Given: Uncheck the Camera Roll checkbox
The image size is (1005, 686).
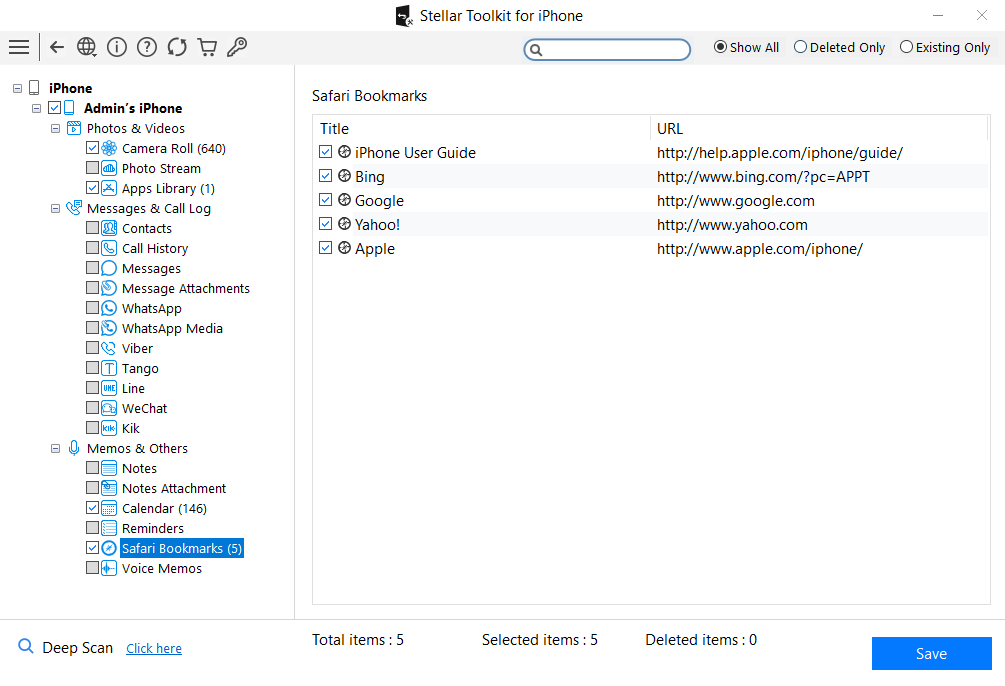Looking at the screenshot, I should (x=93, y=148).
